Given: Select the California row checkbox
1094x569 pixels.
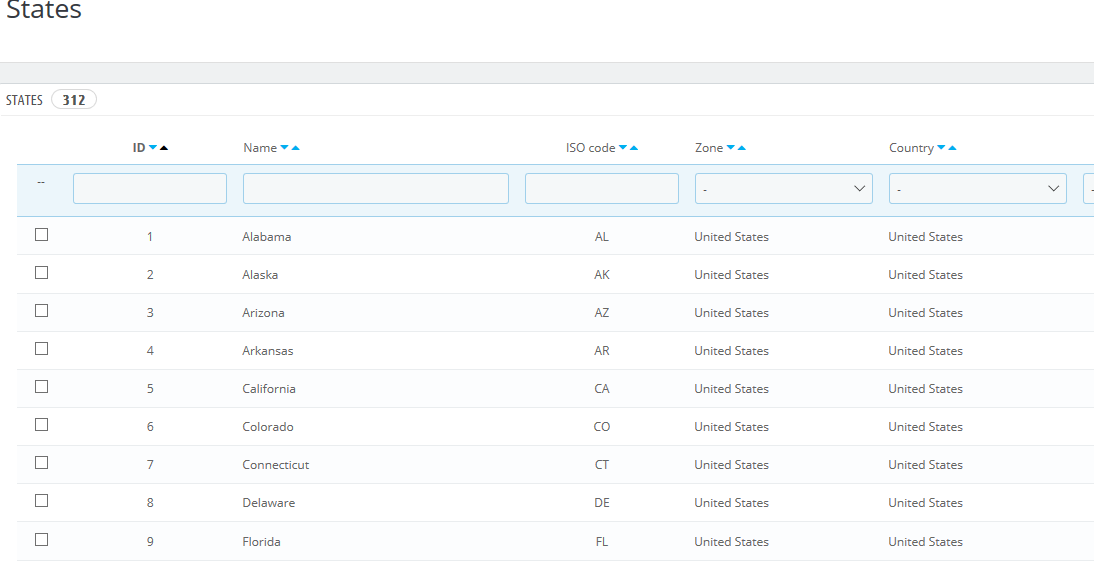Looking at the screenshot, I should pyautogui.click(x=41, y=387).
